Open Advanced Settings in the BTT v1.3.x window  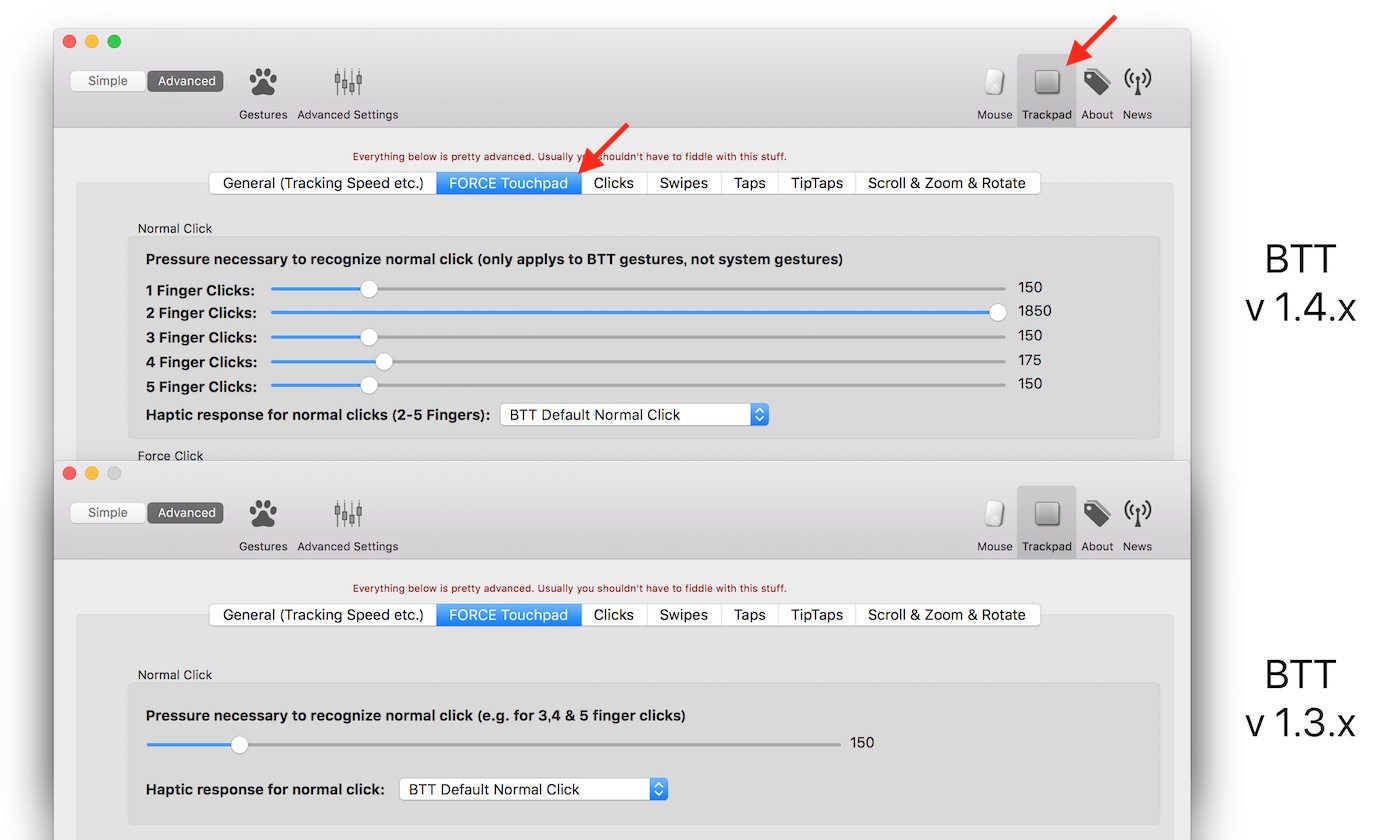pos(348,526)
